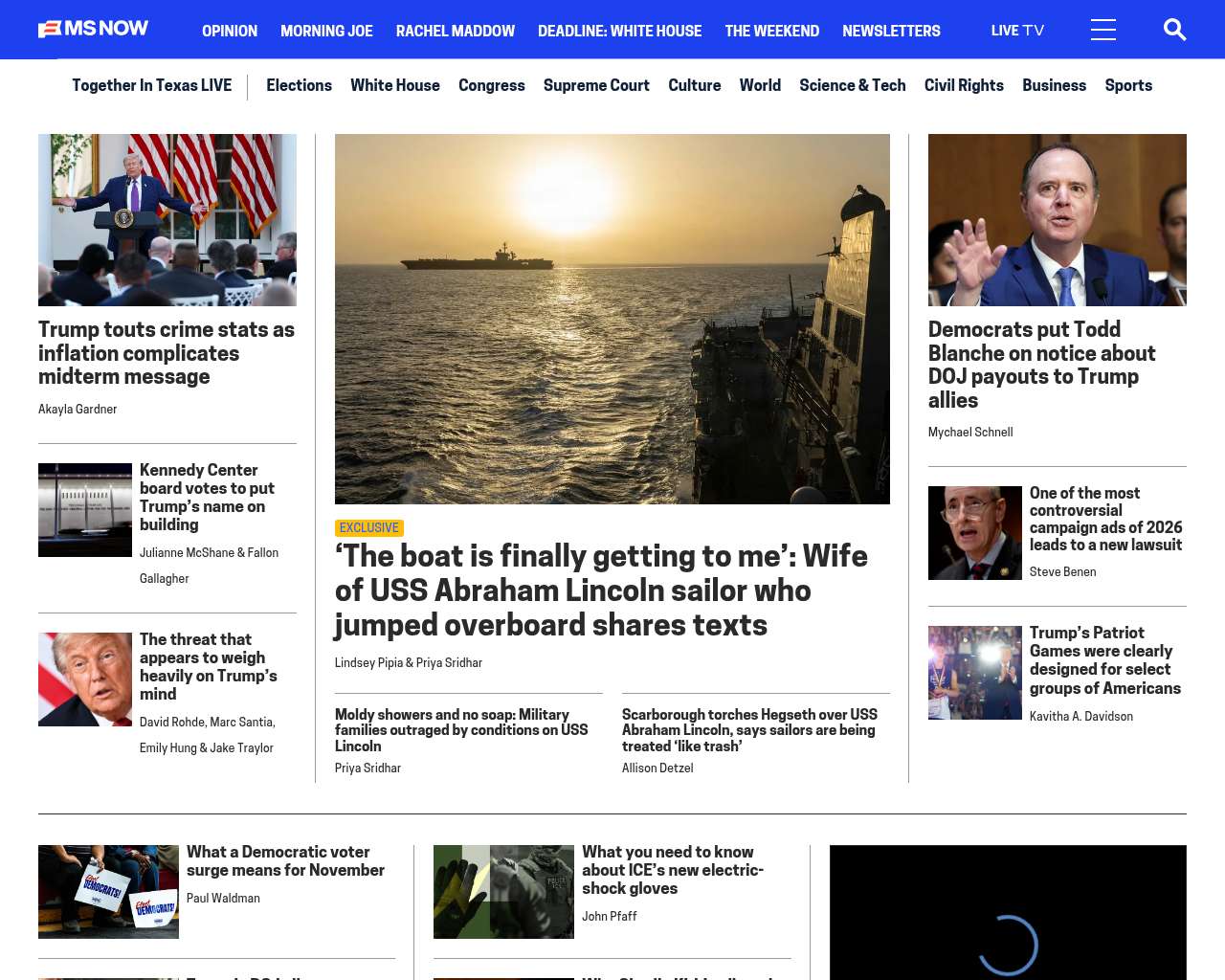Screen dimensions: 1225x980
Task: Open the search magnifier icon
Action: click(x=1174, y=30)
